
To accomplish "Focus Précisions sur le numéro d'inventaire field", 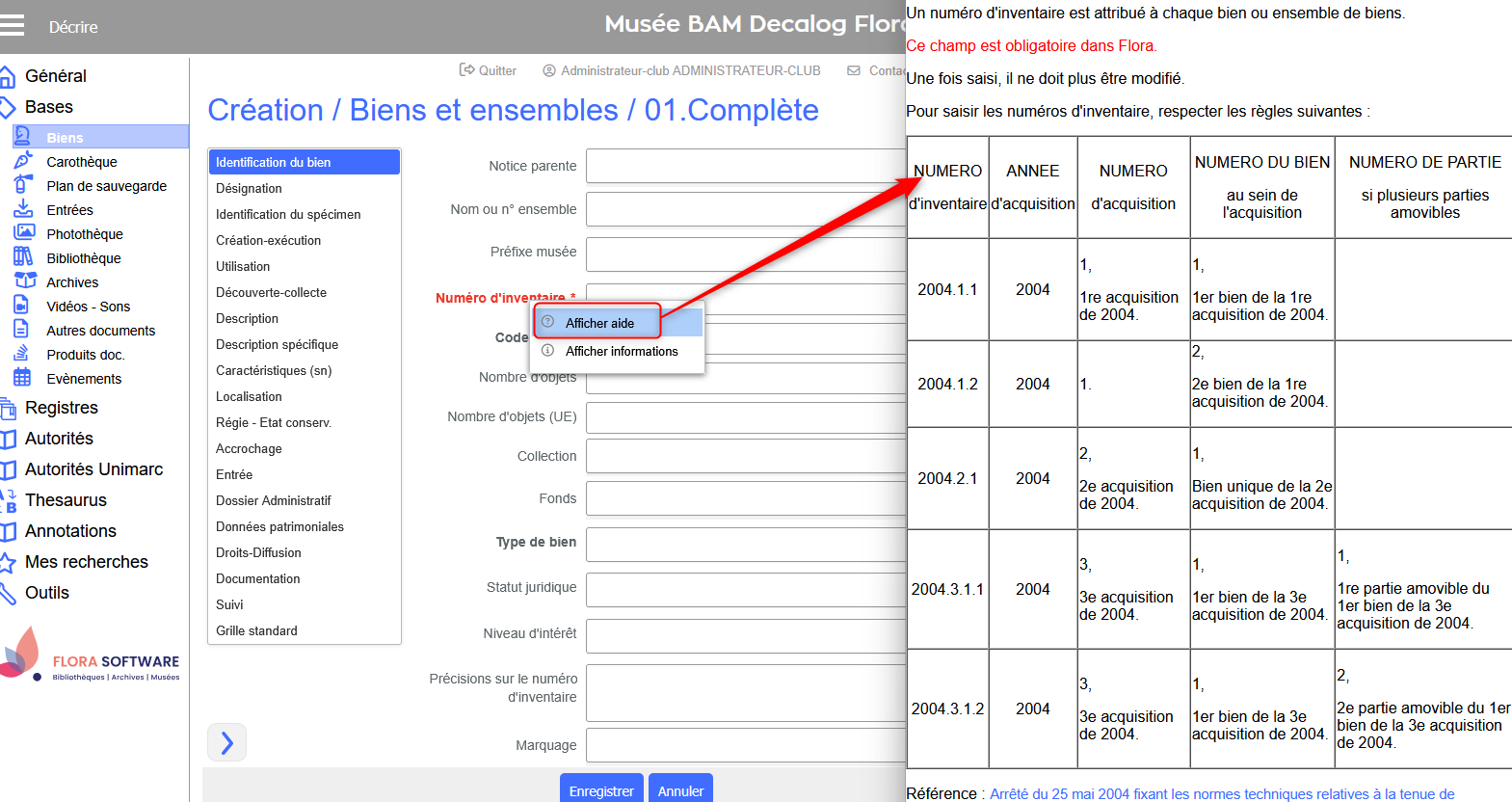I will pyautogui.click(x=746, y=692).
